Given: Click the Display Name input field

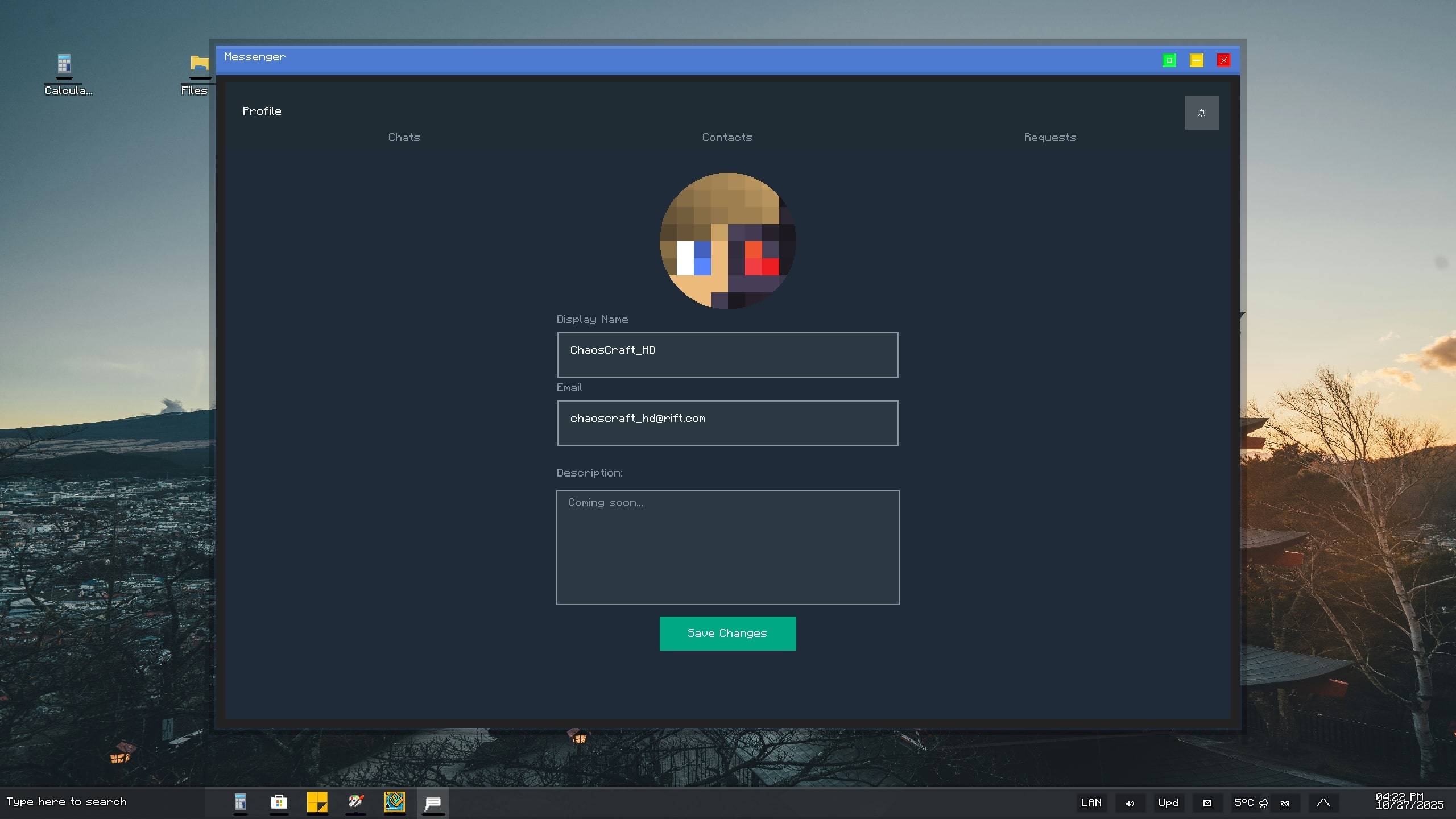Looking at the screenshot, I should [x=727, y=354].
